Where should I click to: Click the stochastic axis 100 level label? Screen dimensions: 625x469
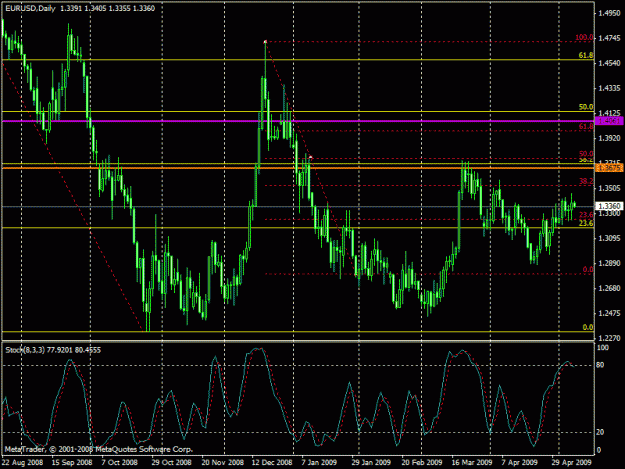pos(603,348)
